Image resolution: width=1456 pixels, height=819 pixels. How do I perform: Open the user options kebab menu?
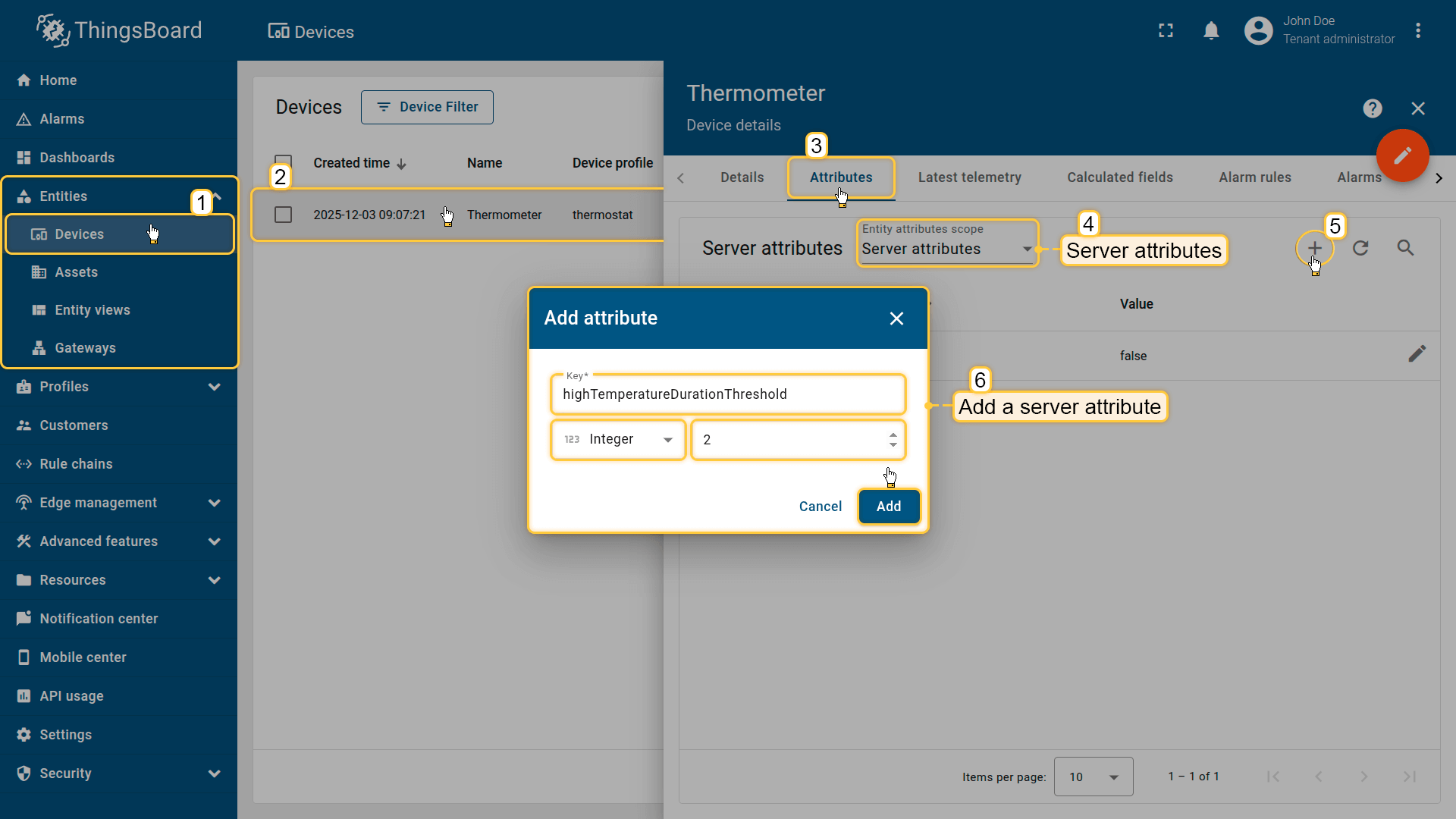(1418, 30)
